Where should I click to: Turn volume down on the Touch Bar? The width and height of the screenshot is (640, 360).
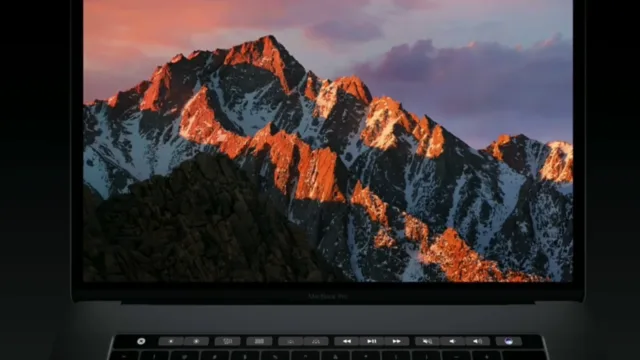452,341
